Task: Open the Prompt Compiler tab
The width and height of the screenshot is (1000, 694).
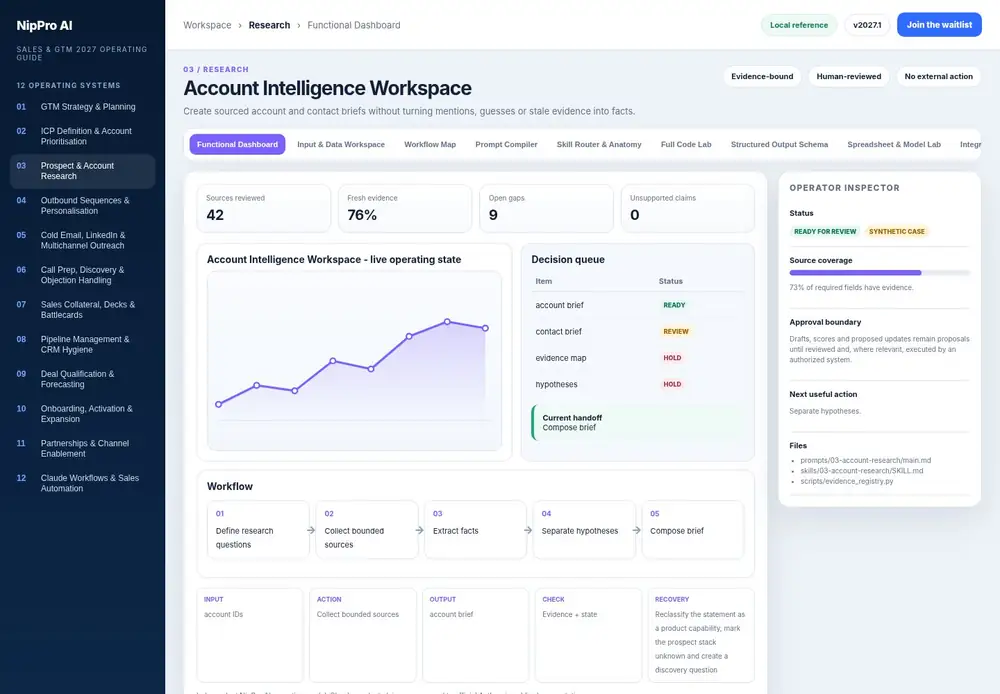Action: pyautogui.click(x=506, y=144)
